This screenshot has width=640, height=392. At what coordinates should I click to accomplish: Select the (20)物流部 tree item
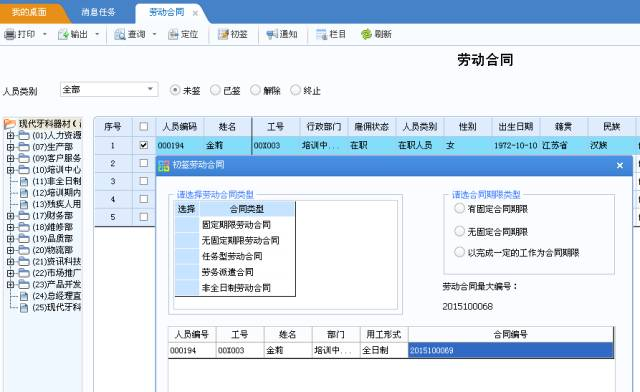pyautogui.click(x=52, y=250)
